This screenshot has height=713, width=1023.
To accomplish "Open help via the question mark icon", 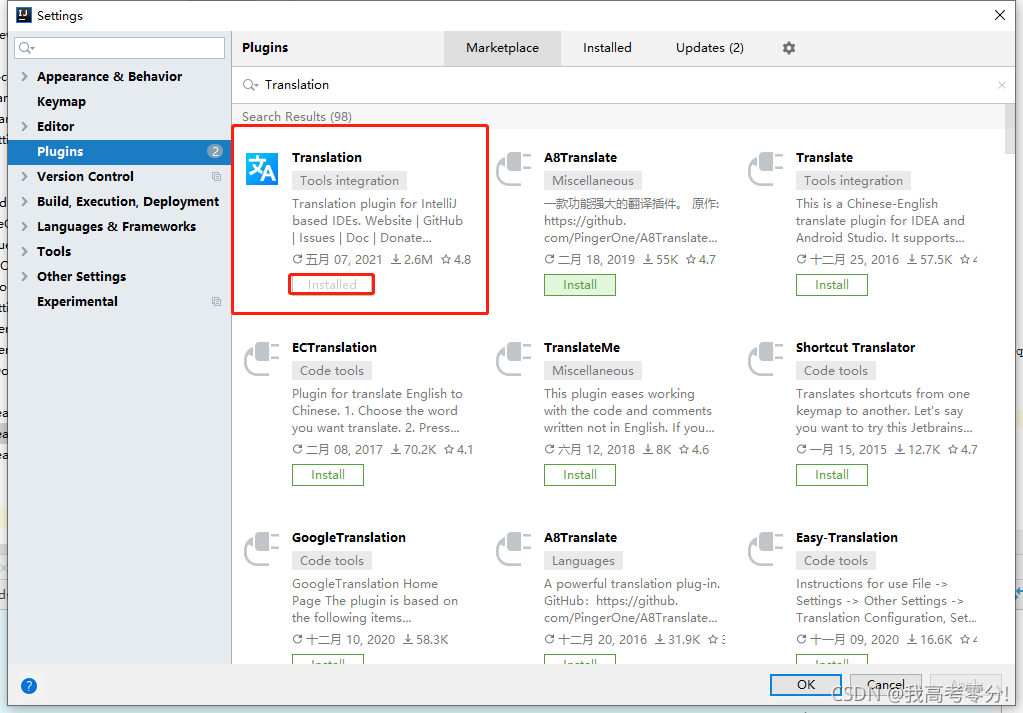I will click(29, 686).
